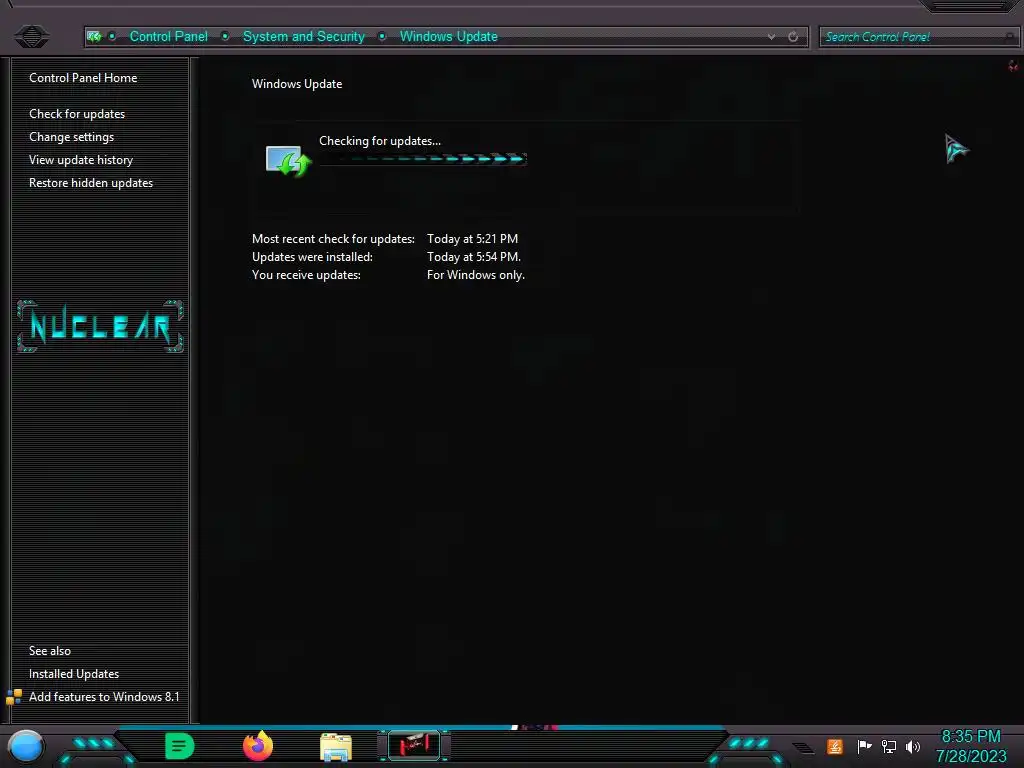The height and width of the screenshot is (768, 1024).
Task: Go to Control Panel breadcrumb
Action: pos(168,37)
